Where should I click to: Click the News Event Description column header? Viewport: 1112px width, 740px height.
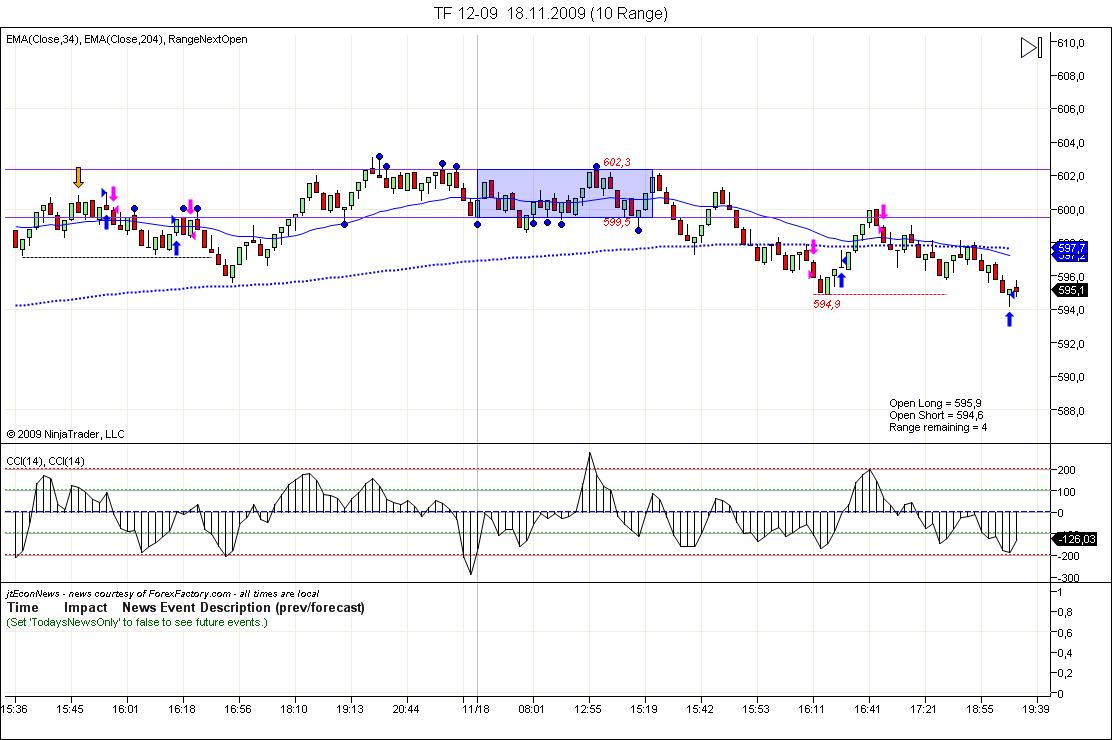point(243,607)
